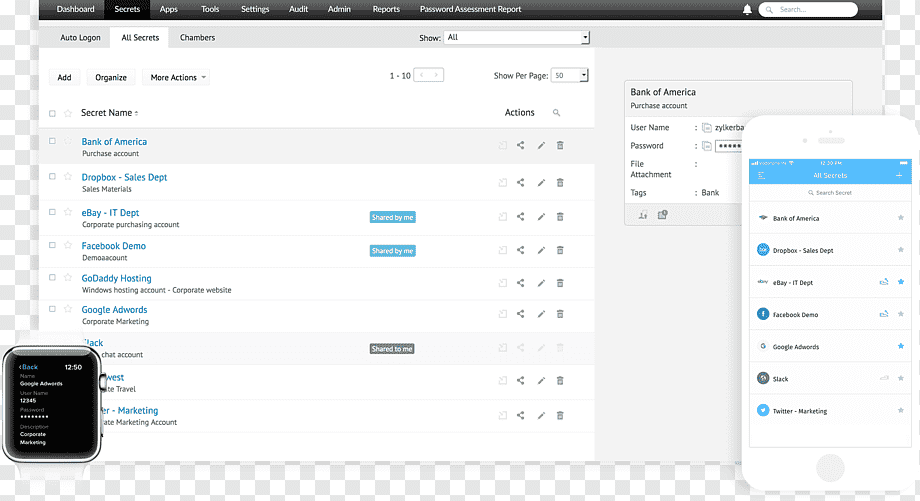Viewport: 920px width, 501px height.
Task: Delete the eBay - IT Dept secret
Action: (x=560, y=216)
